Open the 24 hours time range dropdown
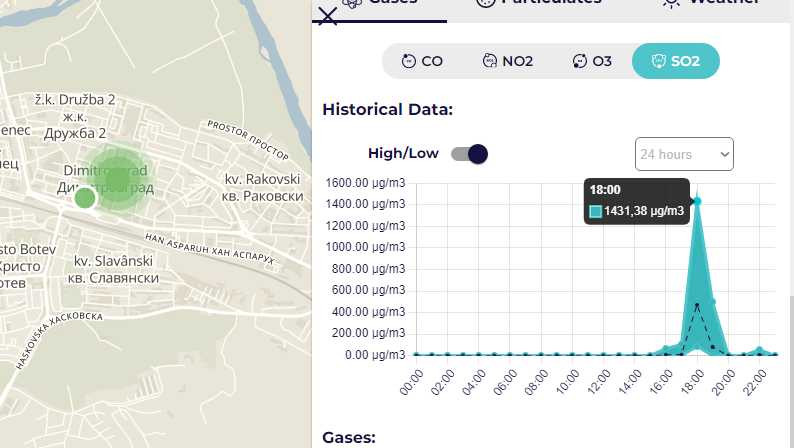 [x=684, y=154]
